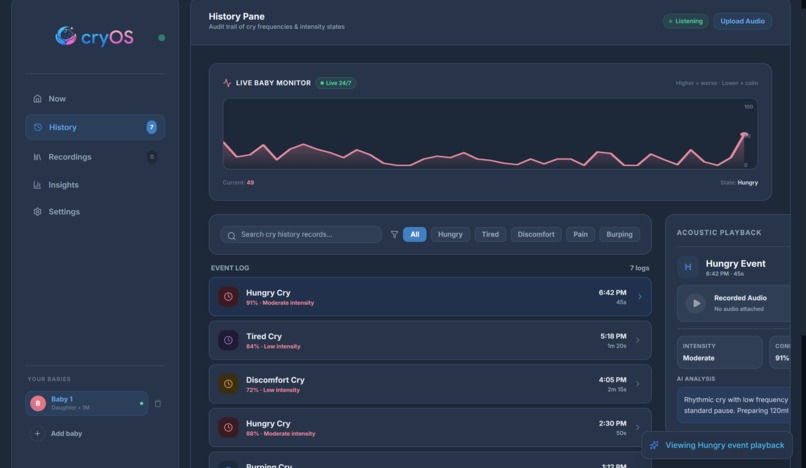806x468 pixels.
Task: Click the purple clock icon on Tired Cry
Action: [228, 340]
